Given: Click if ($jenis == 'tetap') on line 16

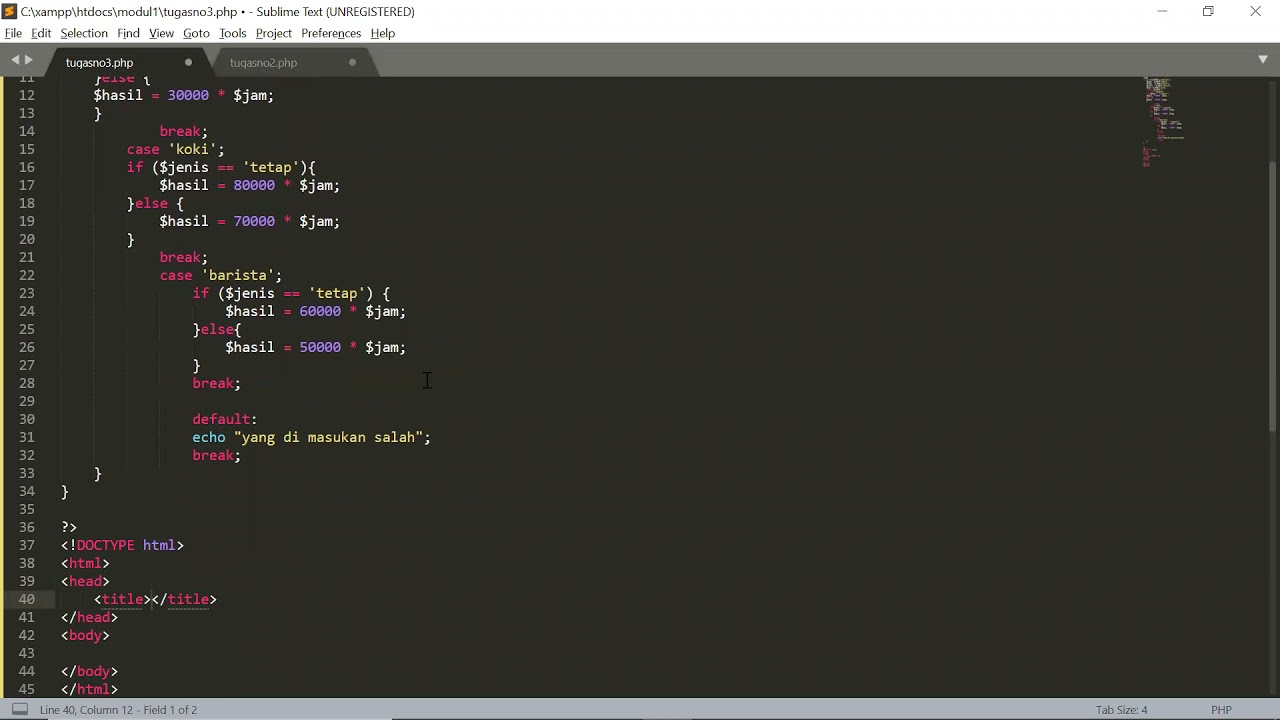Looking at the screenshot, I should (221, 167).
